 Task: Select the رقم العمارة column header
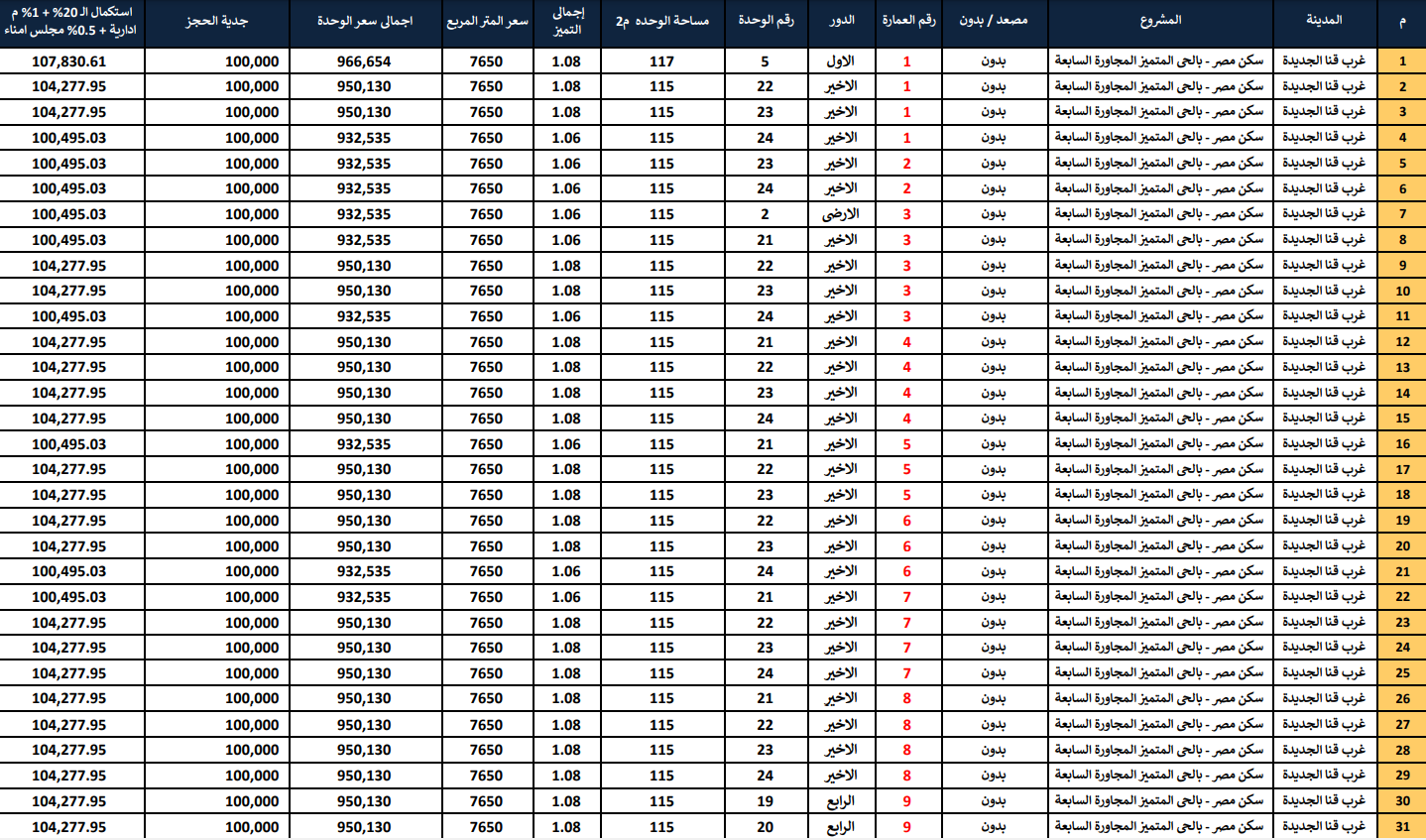click(907, 21)
